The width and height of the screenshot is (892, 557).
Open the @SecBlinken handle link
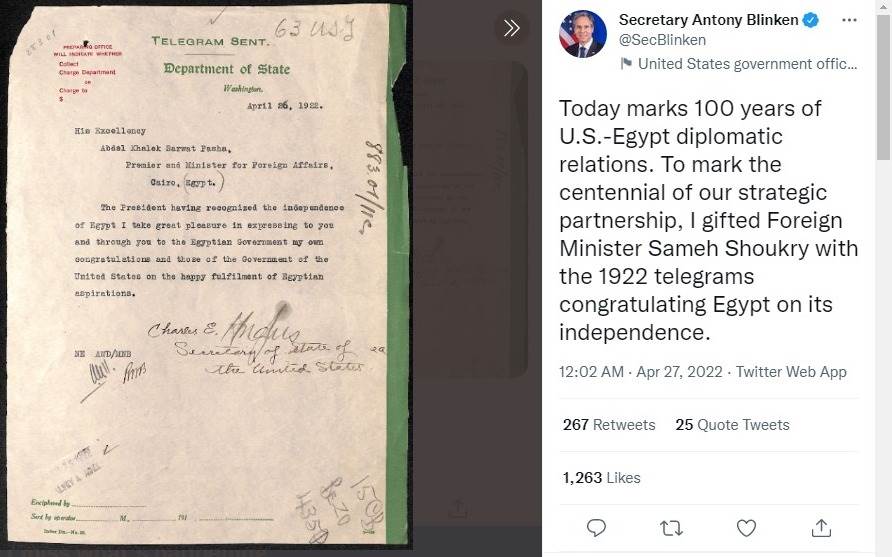tap(662, 40)
